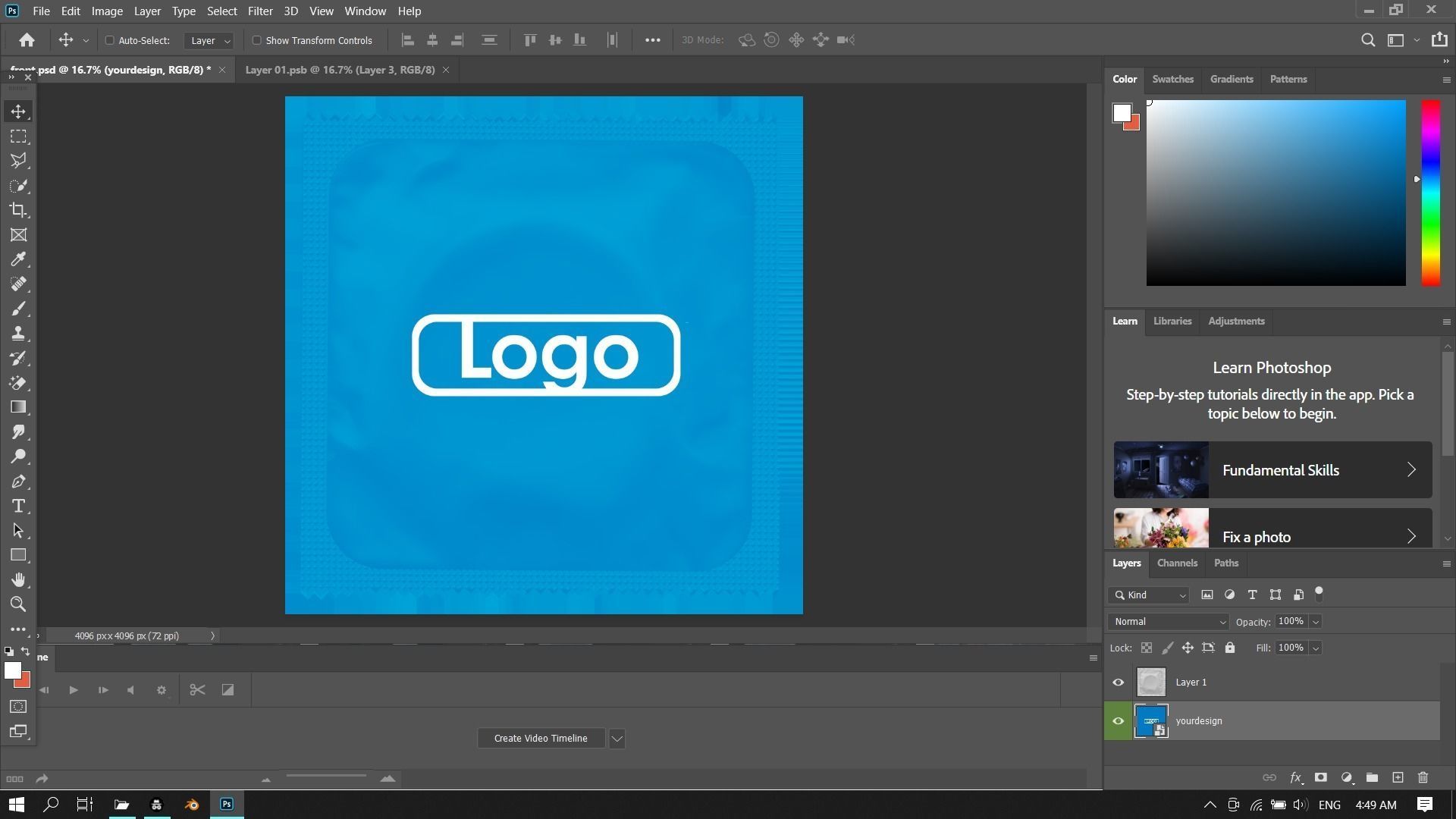Click the rainbow hue slider strip
The width and height of the screenshot is (1456, 819).
click(1430, 193)
